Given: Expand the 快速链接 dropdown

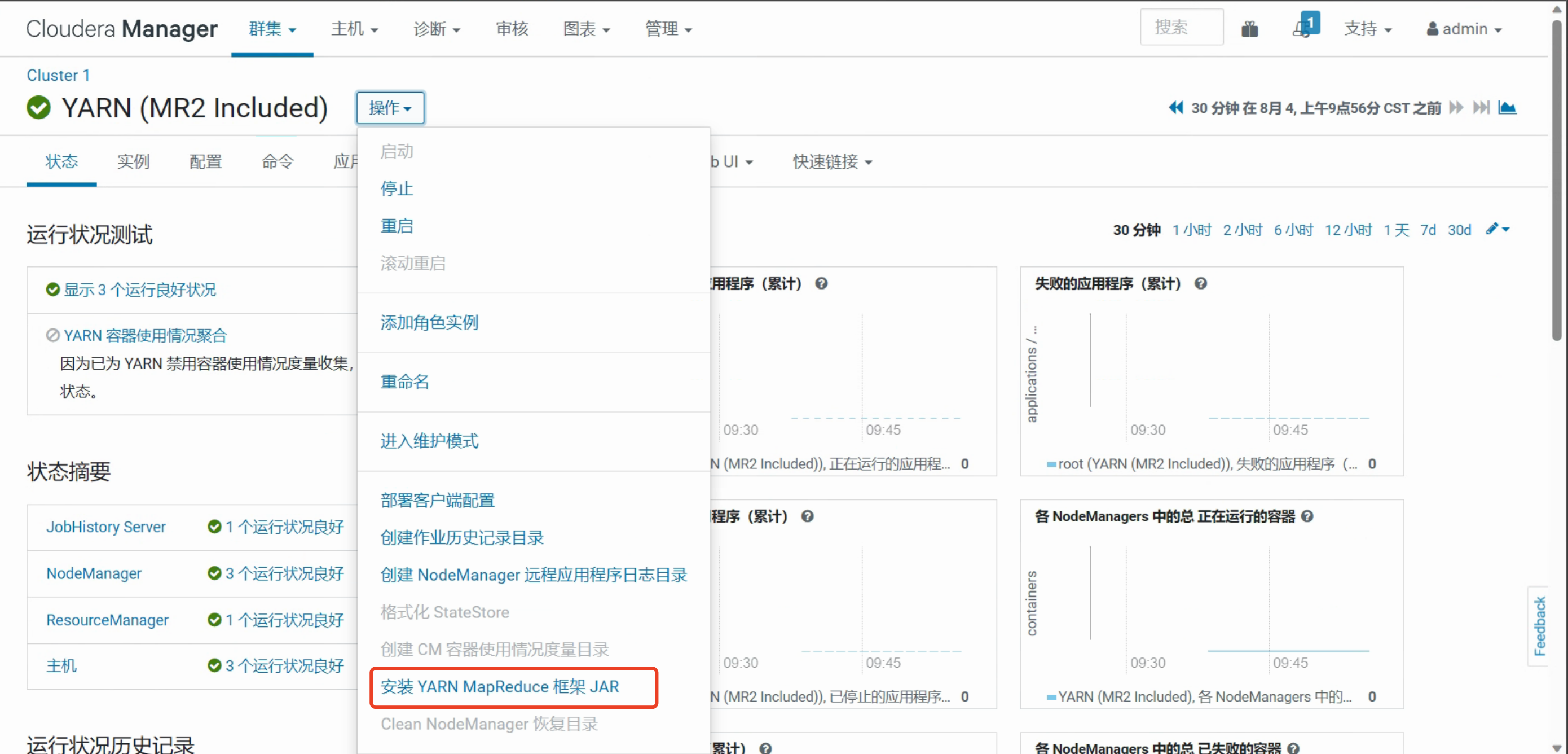Looking at the screenshot, I should point(832,161).
